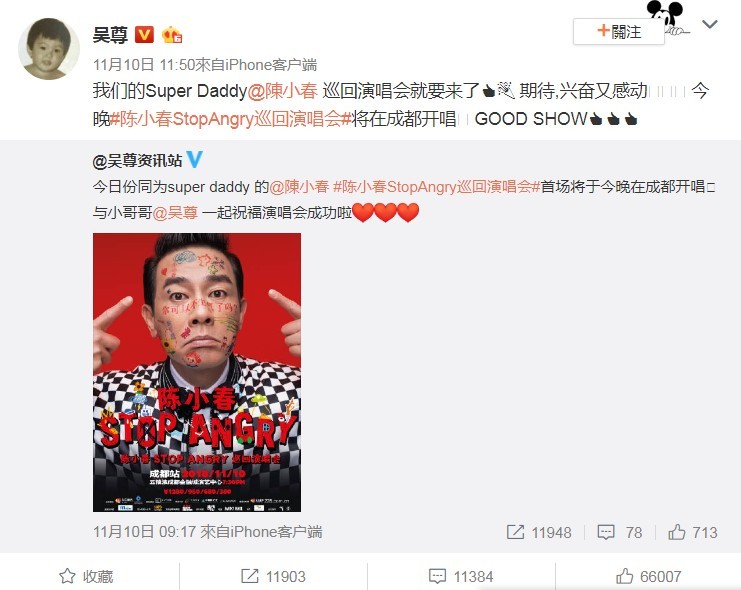
Task: Open 吴尊's profile avatar photo
Action: (x=49, y=49)
